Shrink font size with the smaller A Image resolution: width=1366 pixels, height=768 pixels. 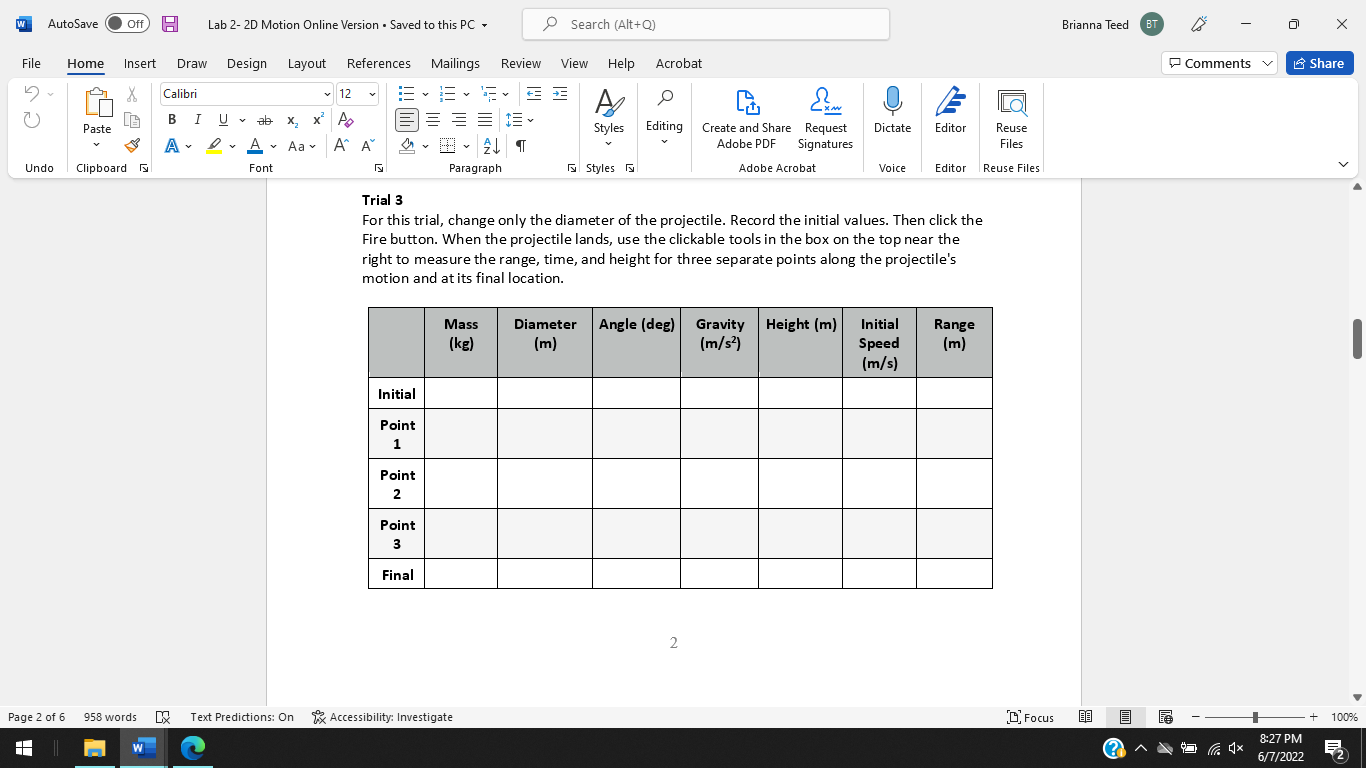click(x=367, y=146)
